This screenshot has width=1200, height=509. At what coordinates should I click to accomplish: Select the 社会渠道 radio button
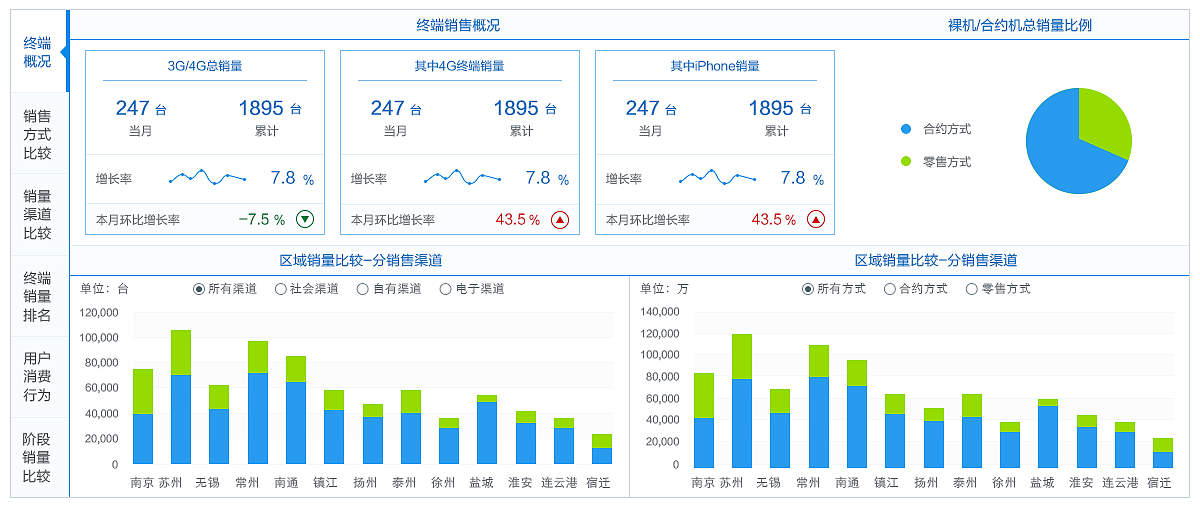pos(279,289)
